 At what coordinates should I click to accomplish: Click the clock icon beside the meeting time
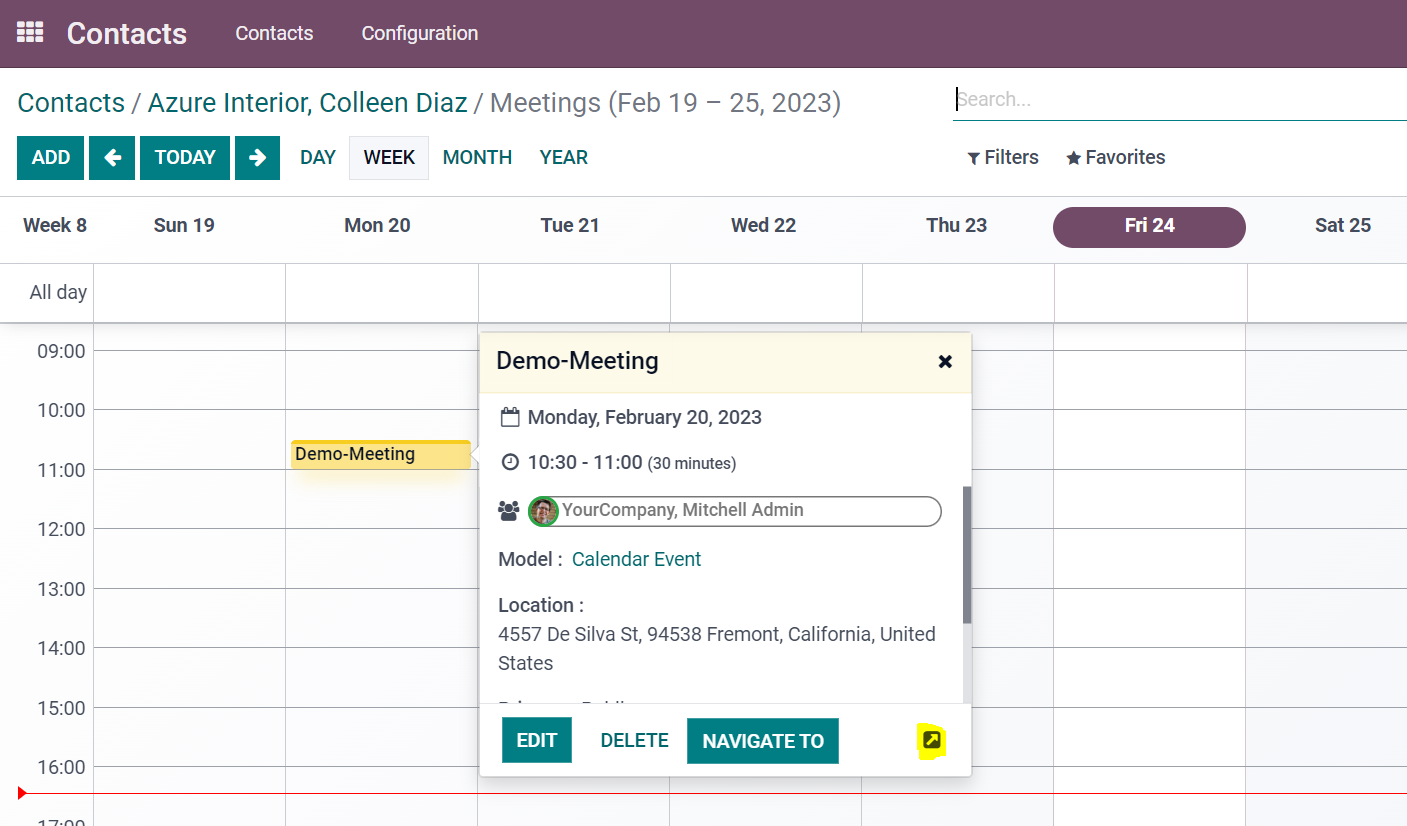click(x=510, y=462)
